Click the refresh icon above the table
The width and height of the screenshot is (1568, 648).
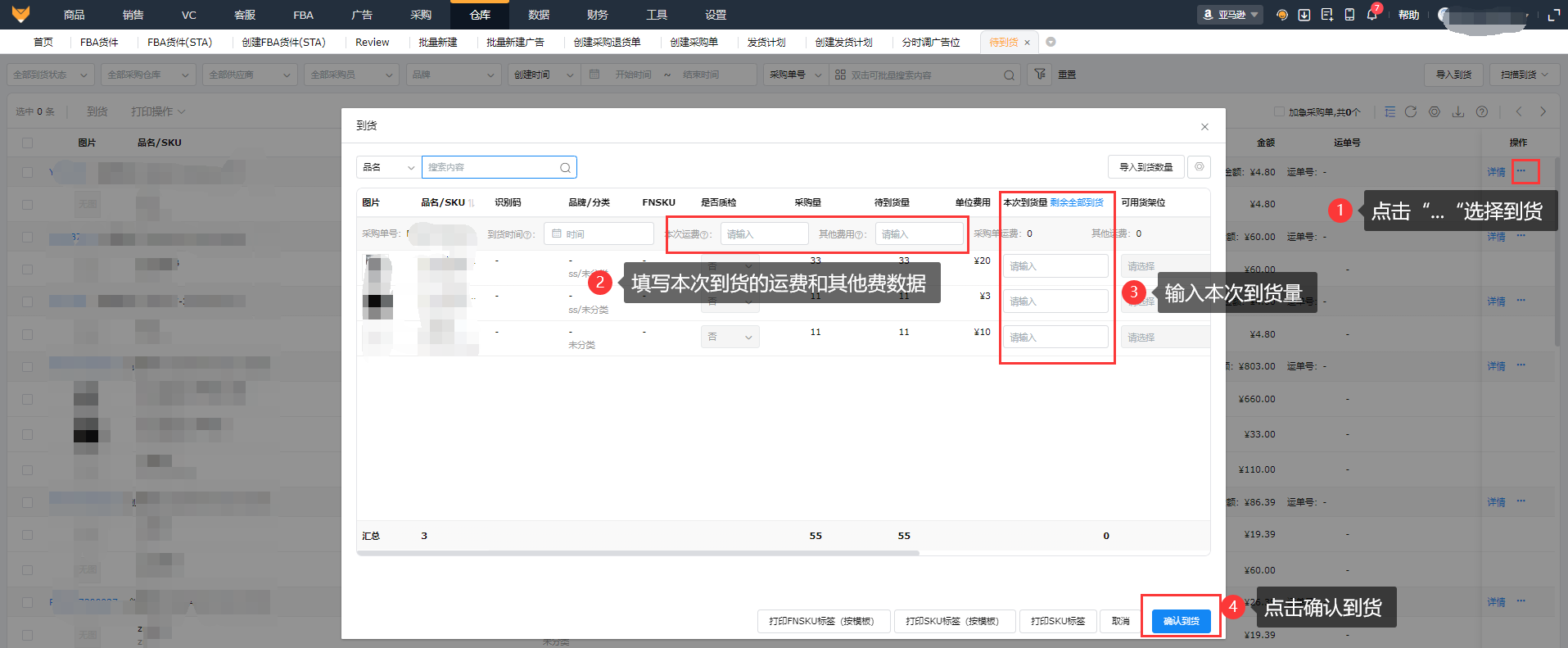1410,111
